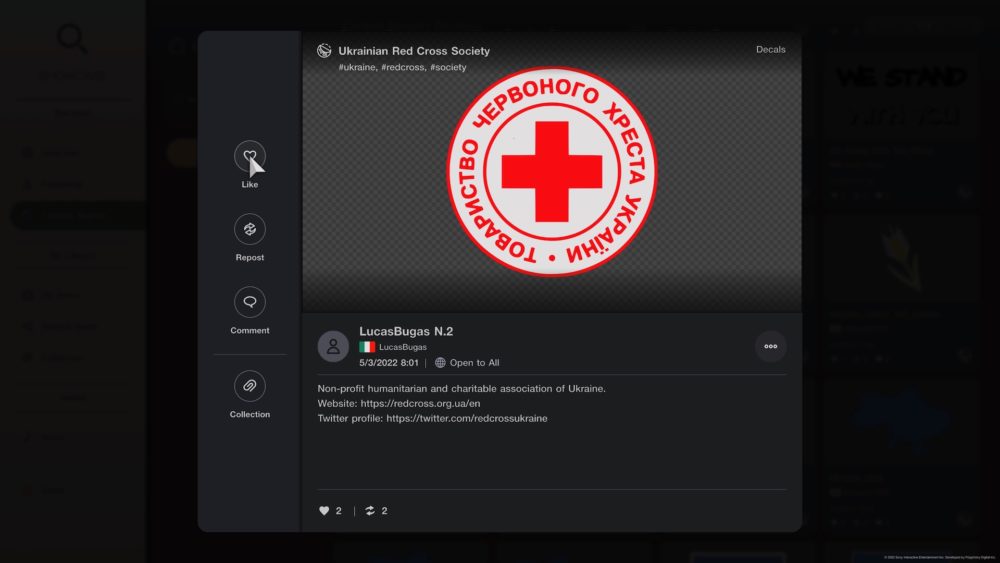Click the background search magnifier icon
The width and height of the screenshot is (1000, 563).
click(72, 39)
